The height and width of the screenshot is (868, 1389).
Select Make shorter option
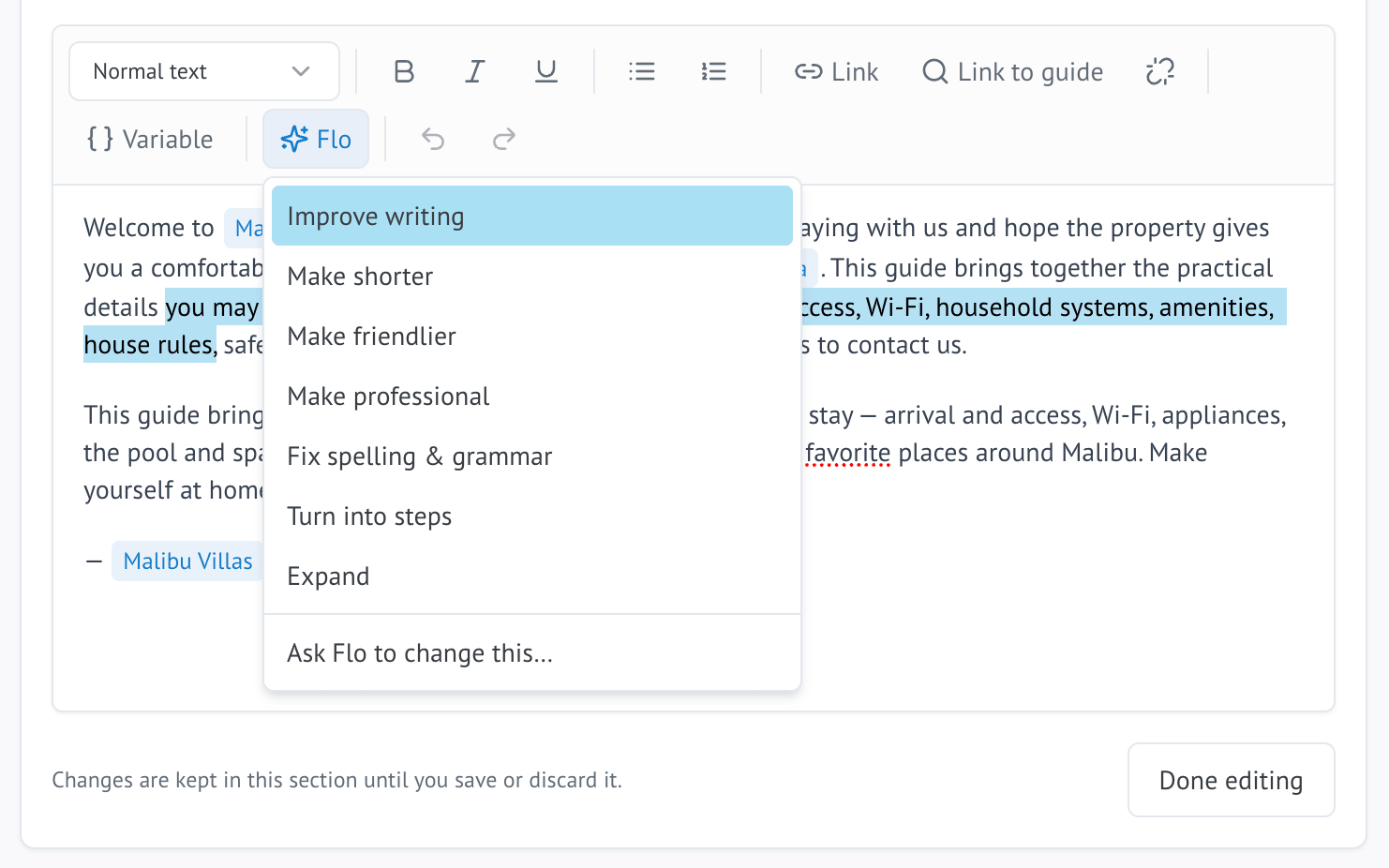[x=532, y=276]
